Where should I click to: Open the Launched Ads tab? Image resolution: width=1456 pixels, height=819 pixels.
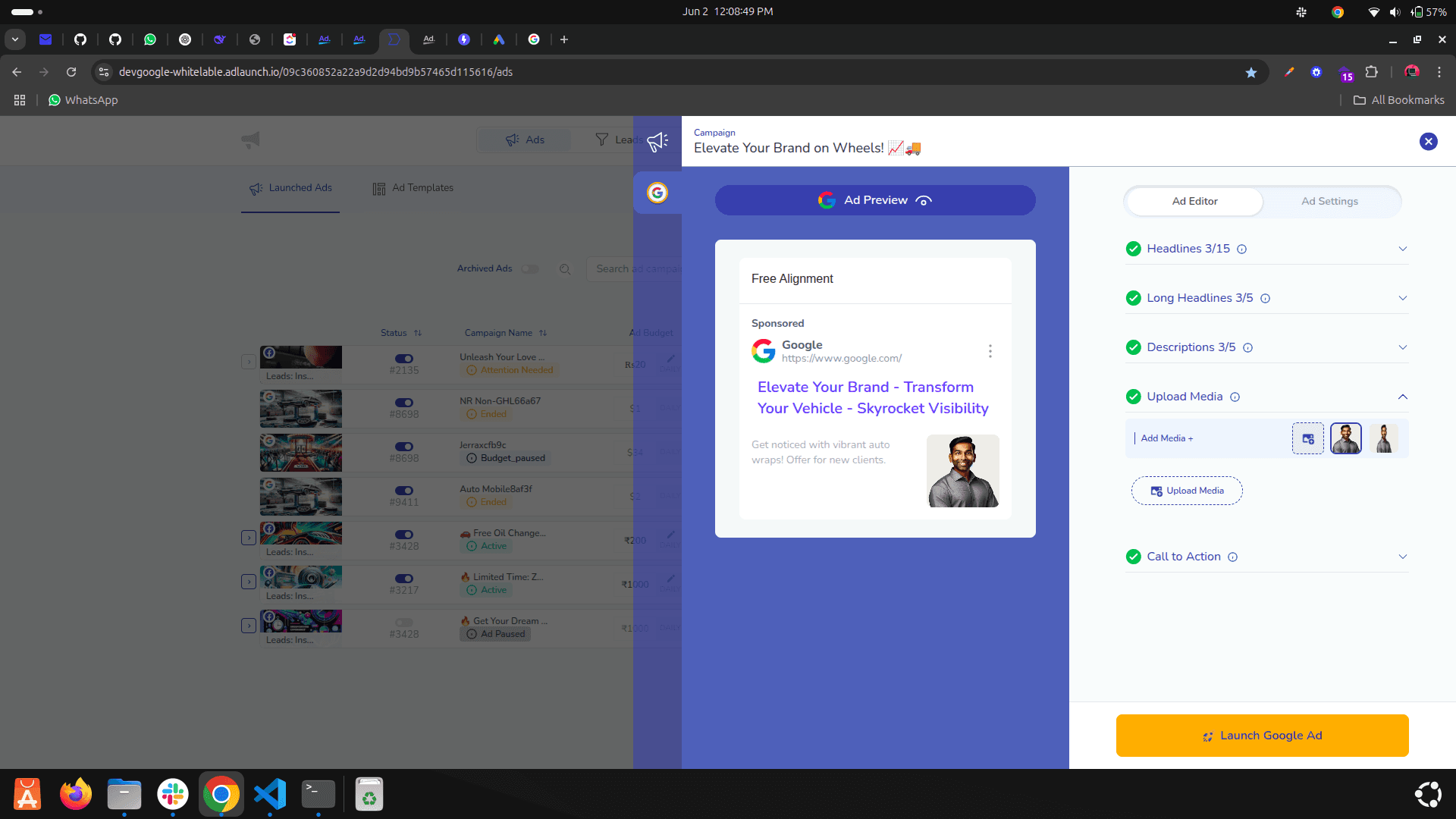coord(290,188)
